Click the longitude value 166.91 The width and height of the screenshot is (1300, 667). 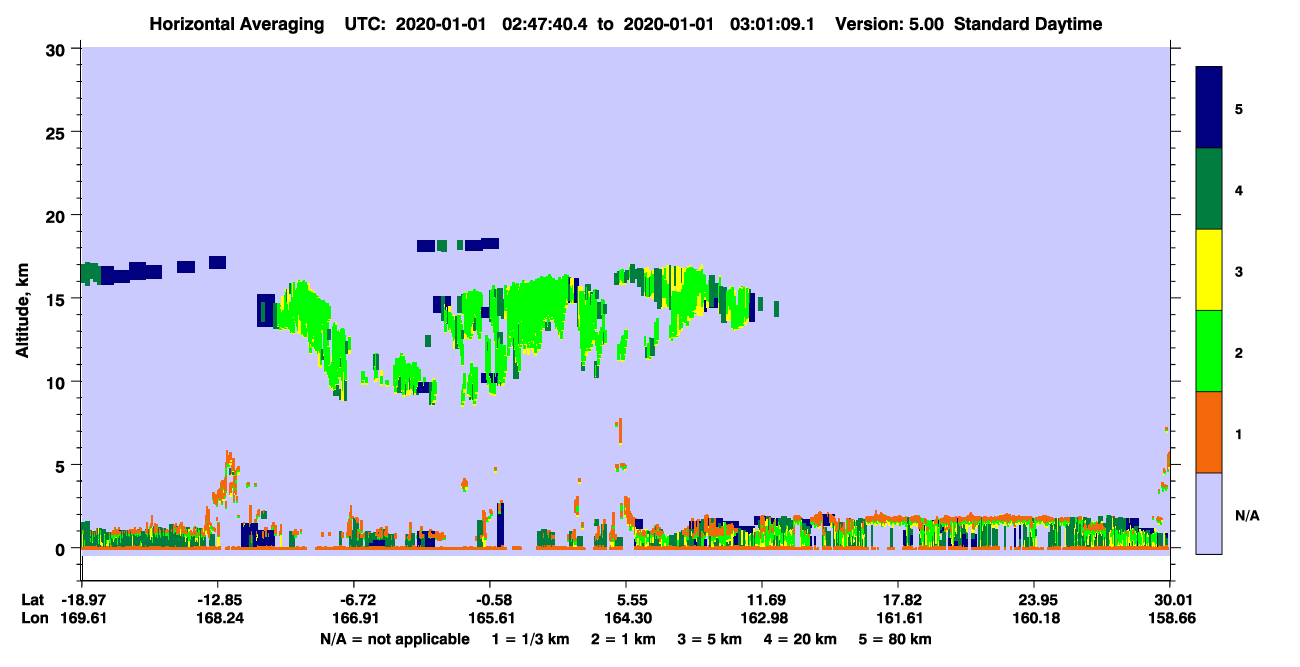click(x=354, y=619)
